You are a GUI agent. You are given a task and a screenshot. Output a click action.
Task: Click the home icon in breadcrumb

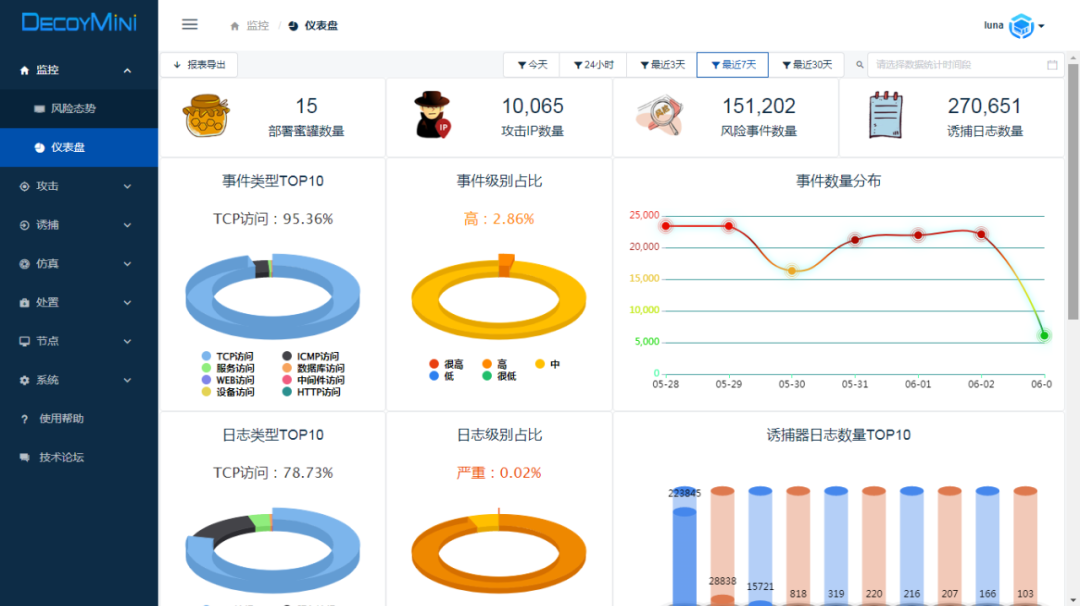pos(234,26)
